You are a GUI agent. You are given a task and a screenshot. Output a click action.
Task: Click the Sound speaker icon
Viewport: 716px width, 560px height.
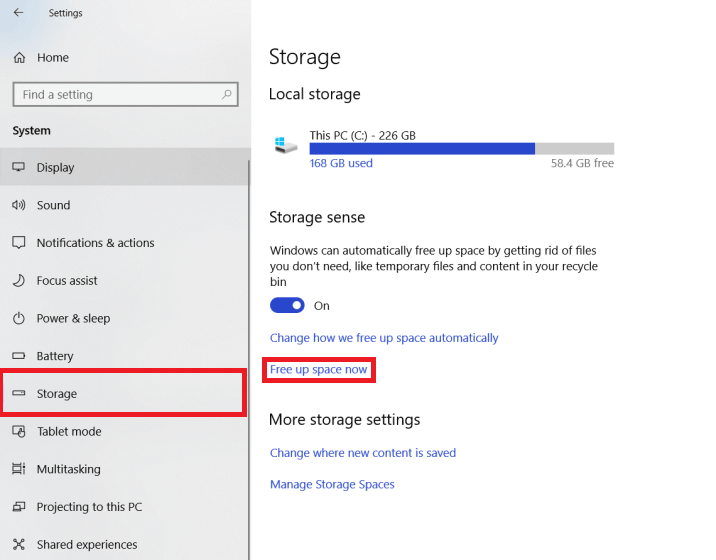19,205
